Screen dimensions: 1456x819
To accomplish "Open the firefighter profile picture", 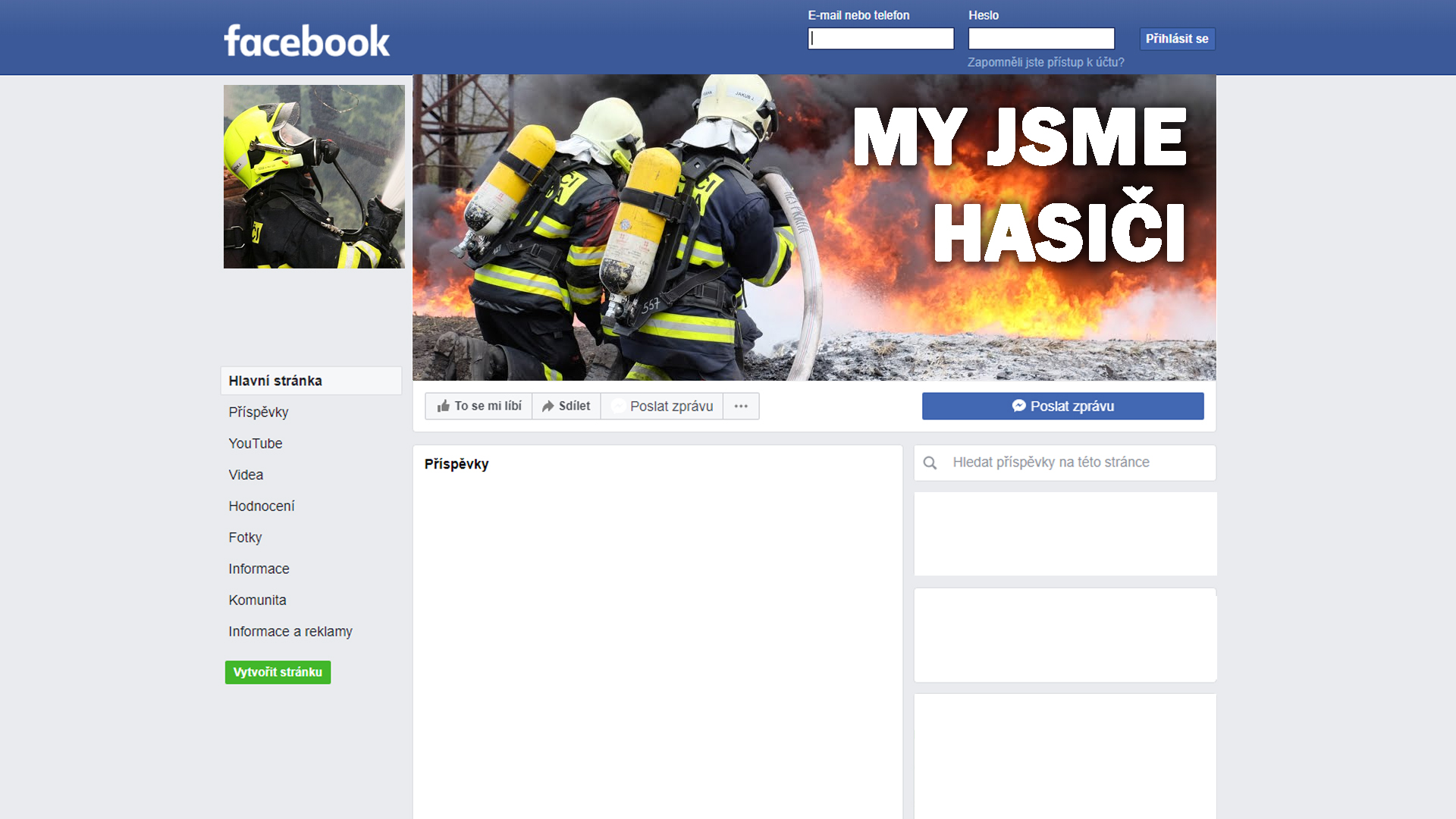I will coord(314,177).
